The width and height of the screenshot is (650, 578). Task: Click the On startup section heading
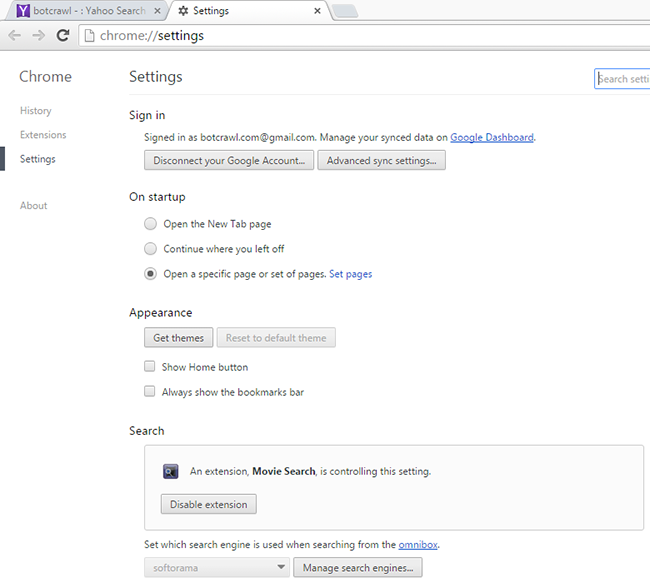point(157,197)
